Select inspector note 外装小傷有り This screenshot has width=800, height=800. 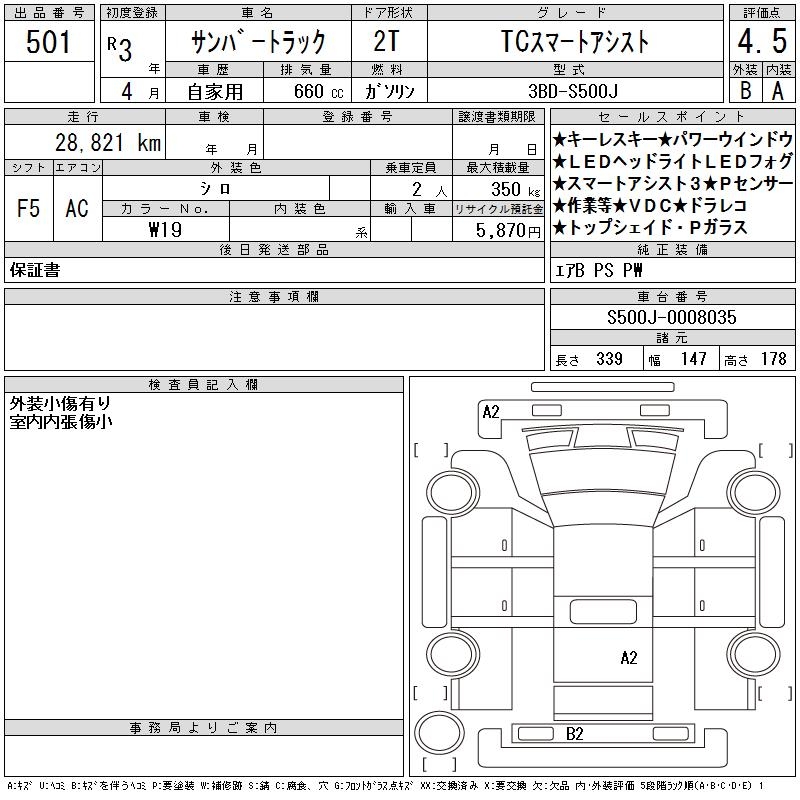[60, 404]
